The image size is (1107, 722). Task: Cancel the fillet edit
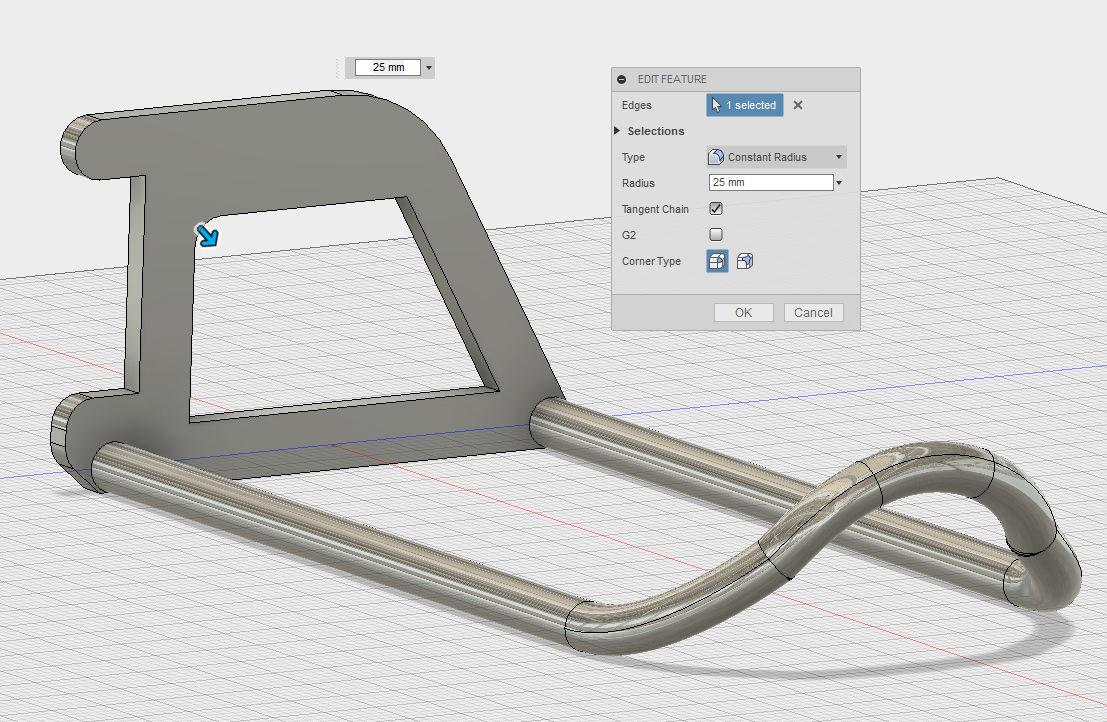click(813, 313)
